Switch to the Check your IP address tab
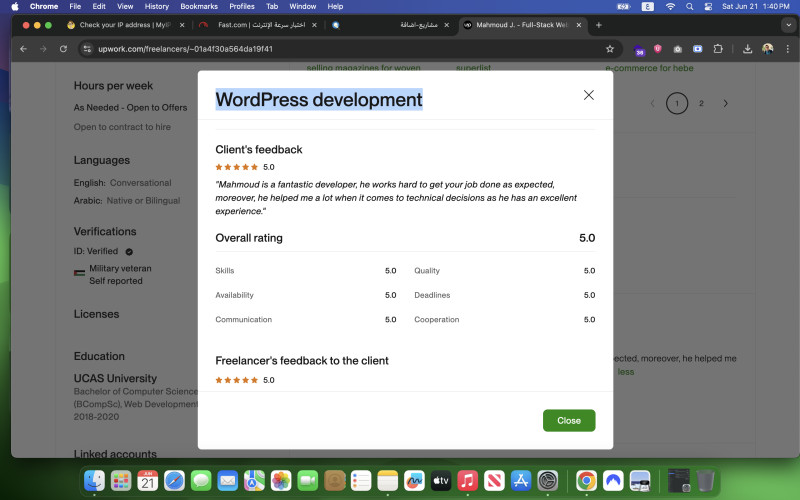This screenshot has height=500, width=800. click(118, 24)
